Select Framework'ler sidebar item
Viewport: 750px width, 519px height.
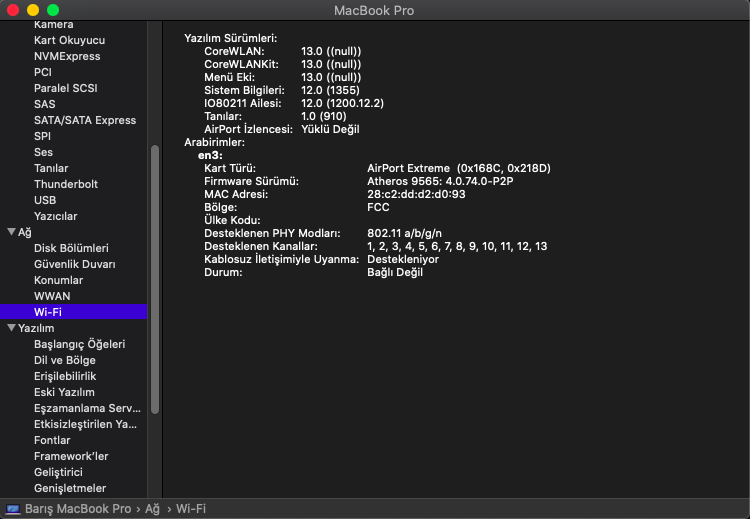pos(71,456)
